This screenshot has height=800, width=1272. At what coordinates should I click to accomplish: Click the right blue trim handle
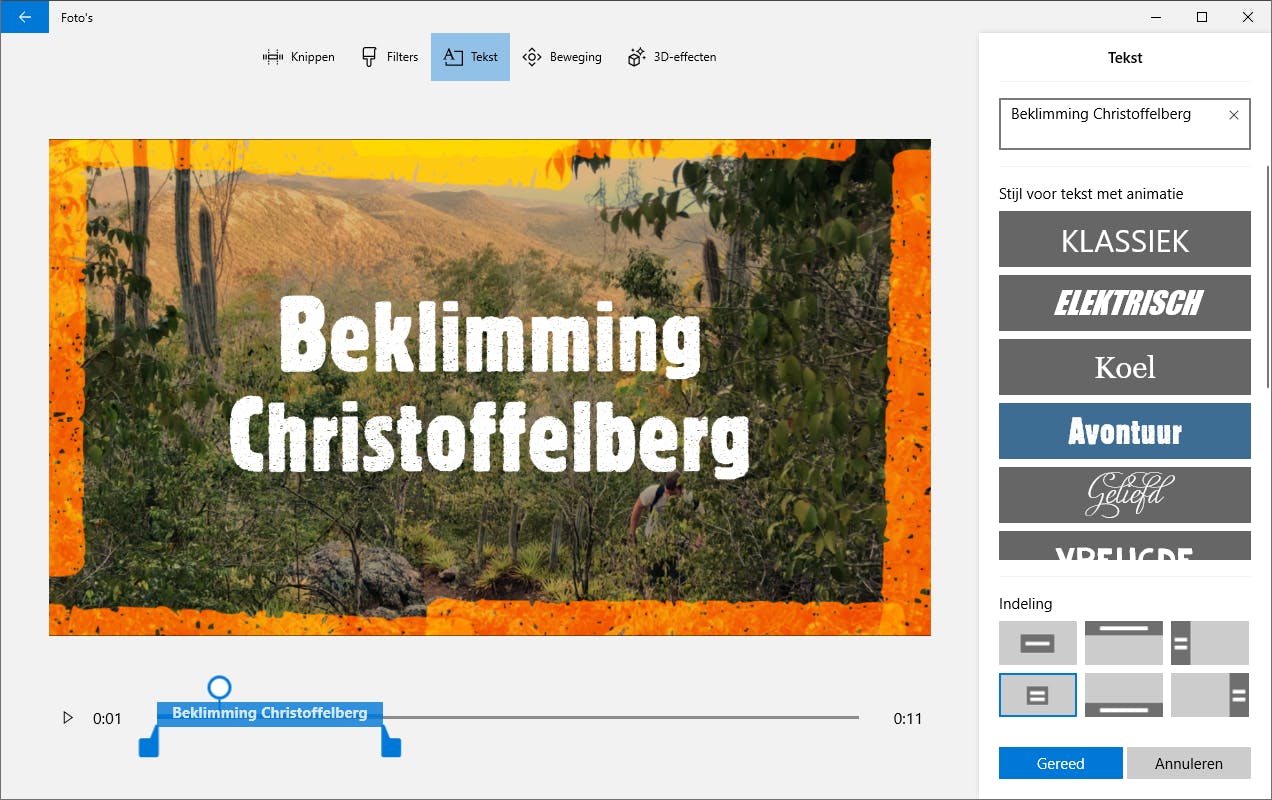pyautogui.click(x=391, y=746)
